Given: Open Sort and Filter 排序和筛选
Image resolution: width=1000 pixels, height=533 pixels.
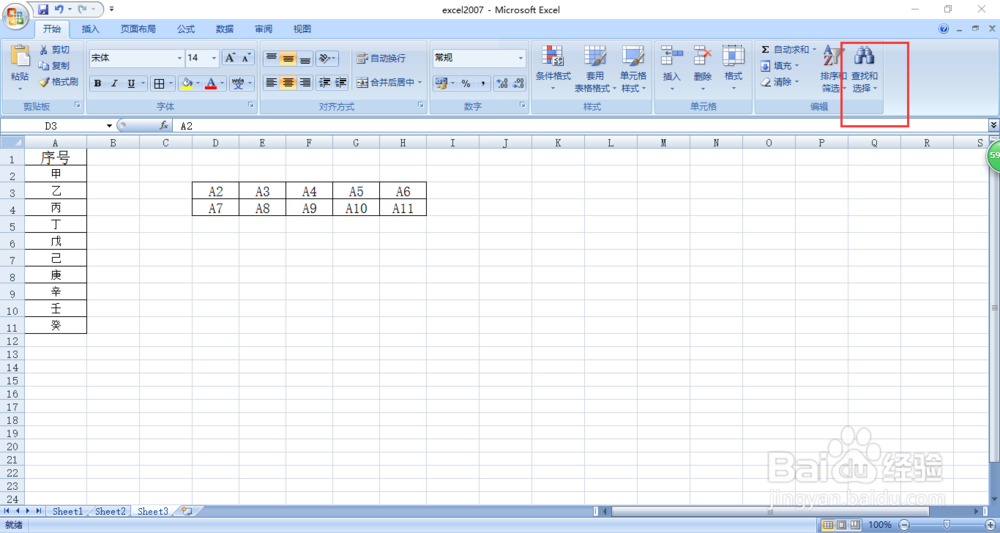Looking at the screenshot, I should point(832,69).
